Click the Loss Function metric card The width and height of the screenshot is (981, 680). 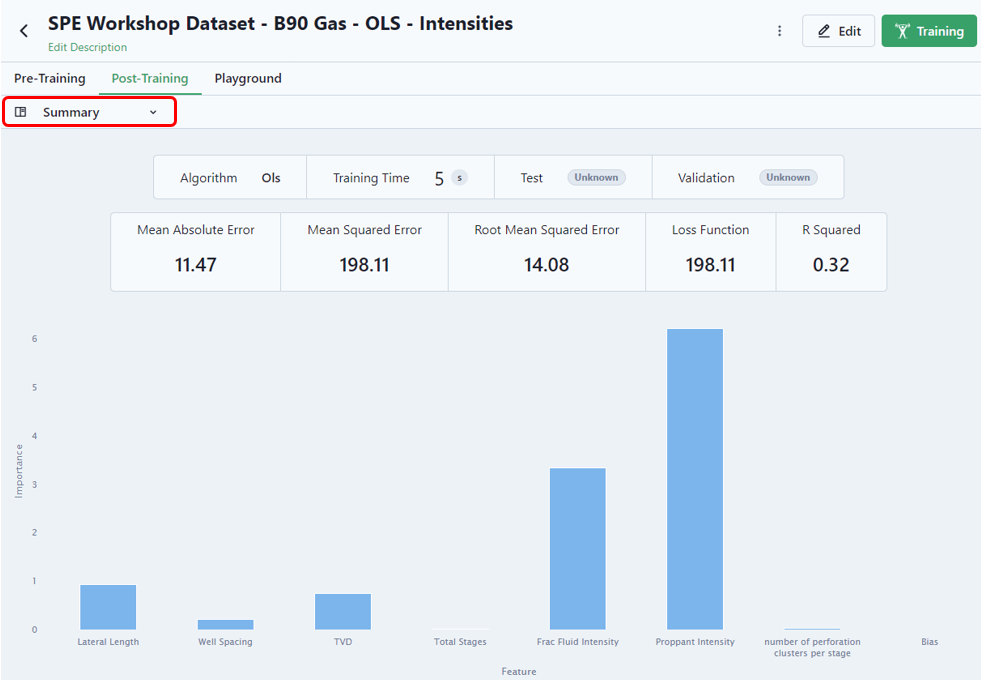click(x=710, y=251)
